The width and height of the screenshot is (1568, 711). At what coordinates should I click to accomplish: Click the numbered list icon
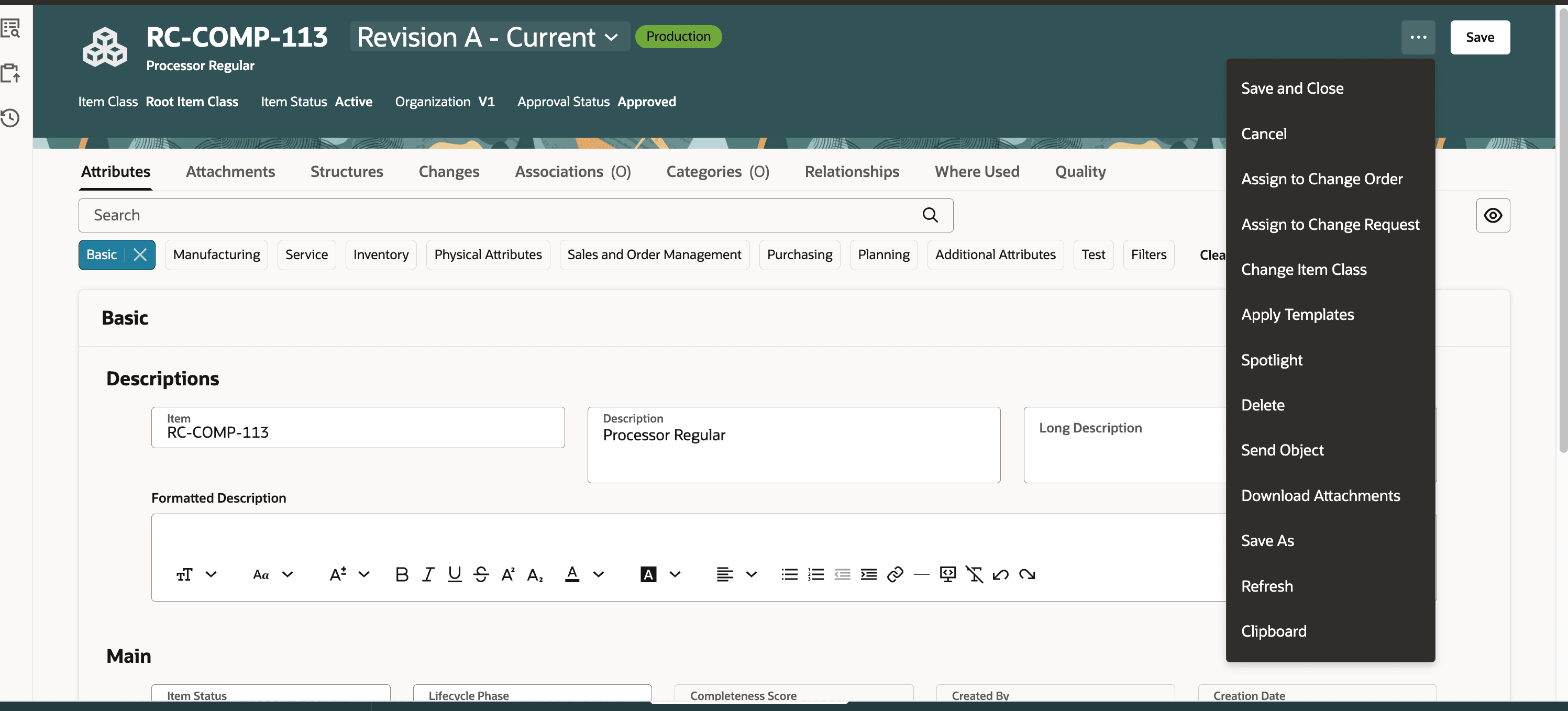(815, 574)
